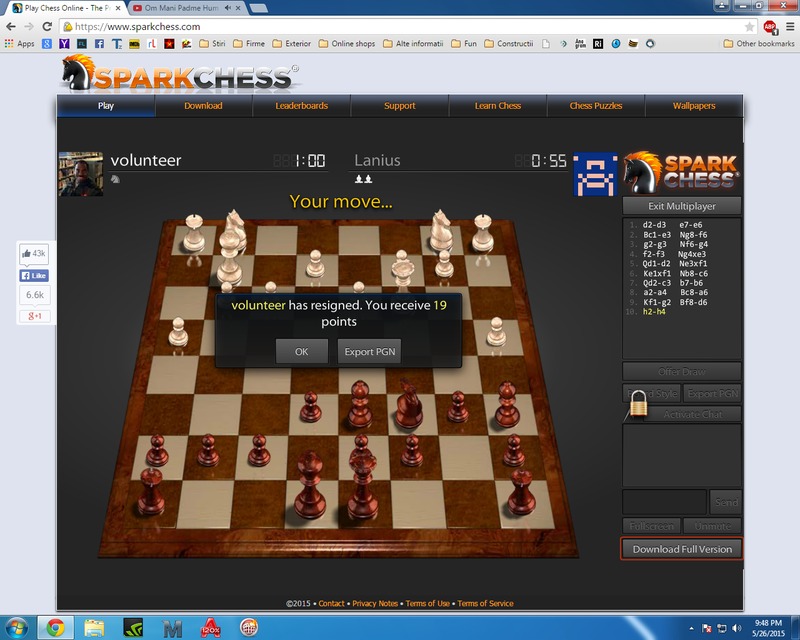This screenshot has width=800, height=640.
Task: Open the Exterior bookmarks folder
Action: point(291,44)
